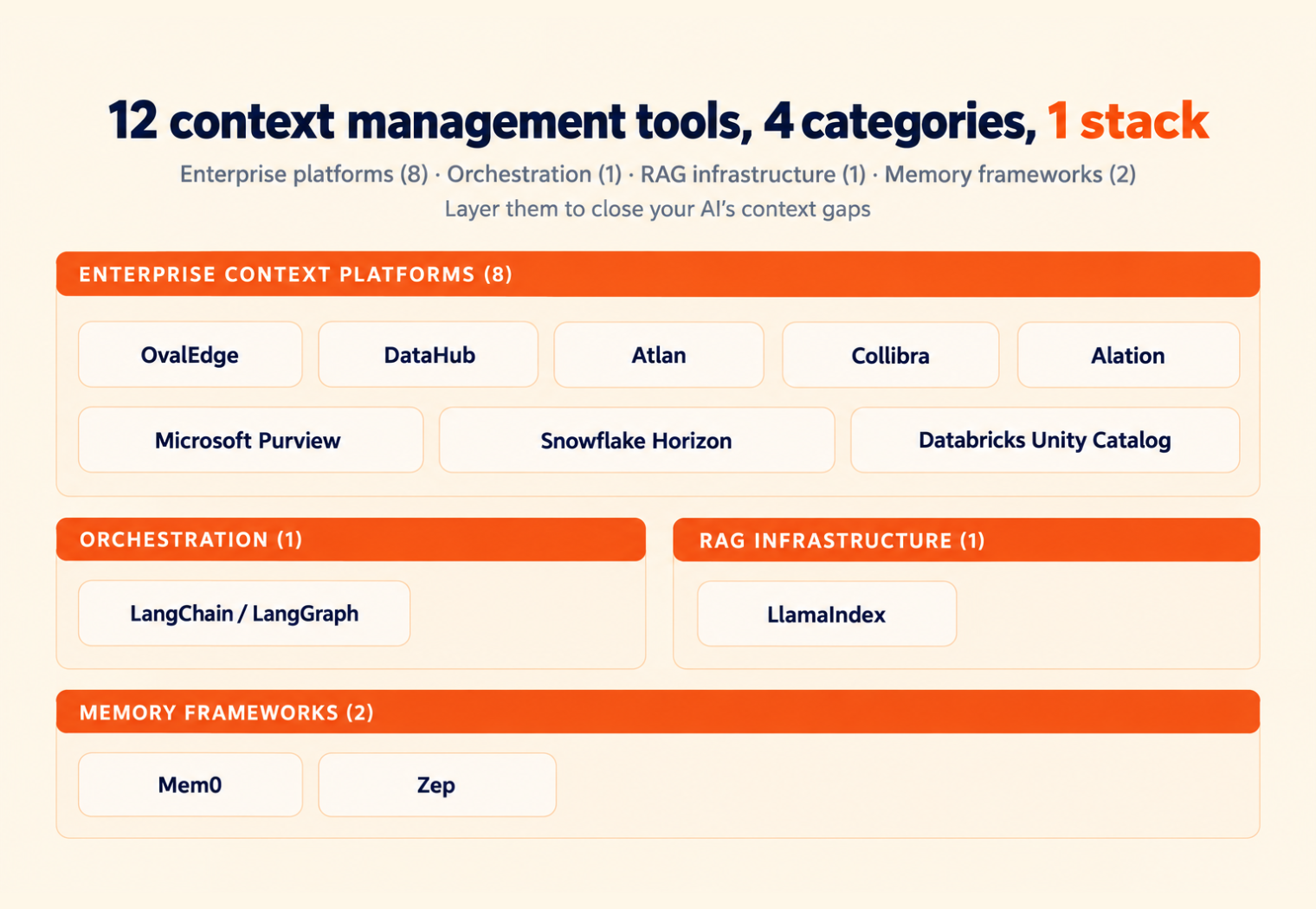Viewport: 1316px width, 909px height.
Task: Click '4 categories,' in the heading
Action: coord(900,120)
